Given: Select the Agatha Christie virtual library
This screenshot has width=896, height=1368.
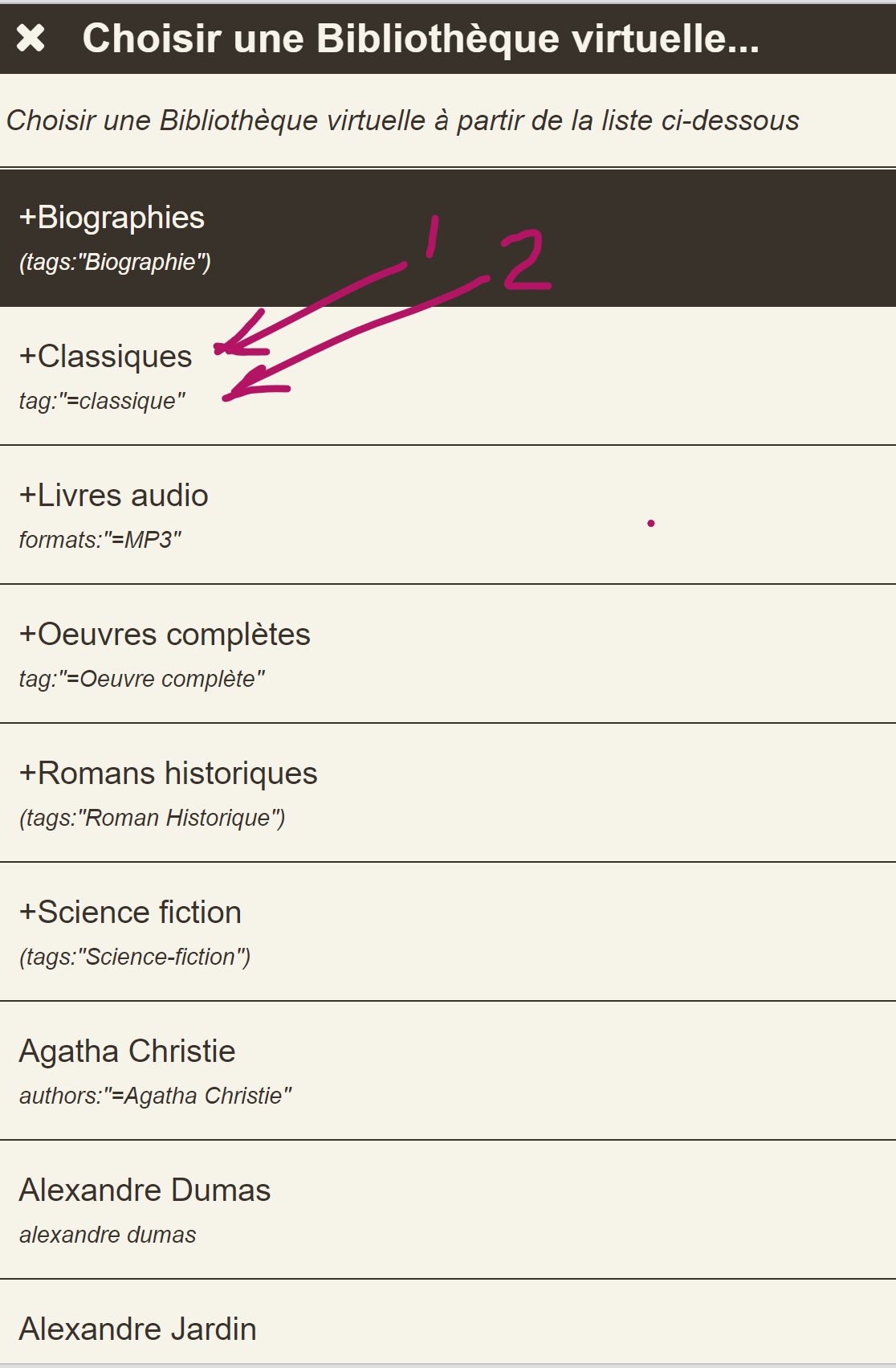Looking at the screenshot, I should 127,1052.
